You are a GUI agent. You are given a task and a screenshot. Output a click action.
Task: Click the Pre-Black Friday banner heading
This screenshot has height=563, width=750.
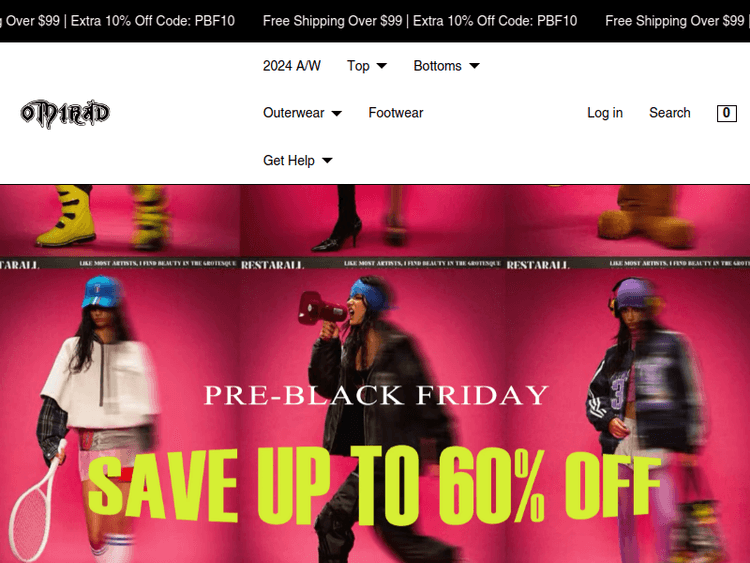tap(376, 395)
